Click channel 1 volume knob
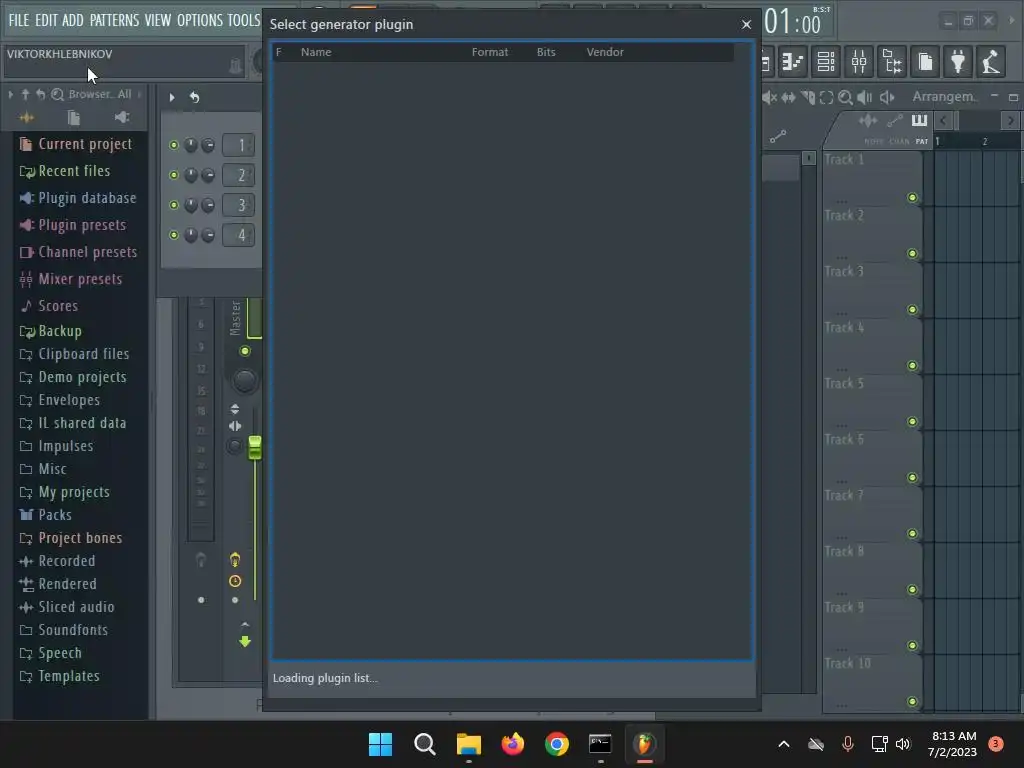This screenshot has width=1024, height=768. pyautogui.click(x=208, y=145)
